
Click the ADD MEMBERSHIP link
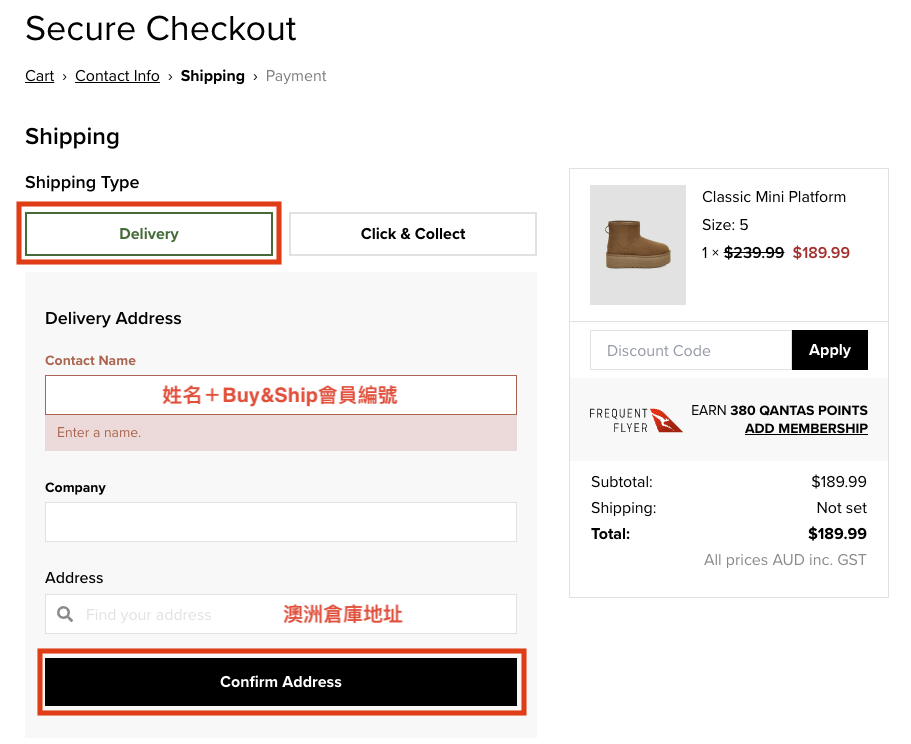click(806, 428)
